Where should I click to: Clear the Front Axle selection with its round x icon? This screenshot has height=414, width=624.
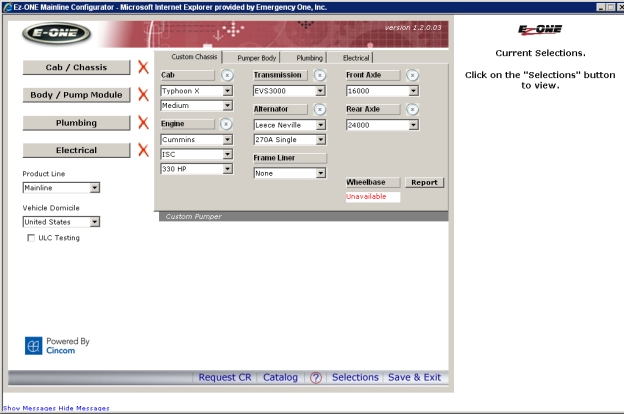pyautogui.click(x=412, y=75)
